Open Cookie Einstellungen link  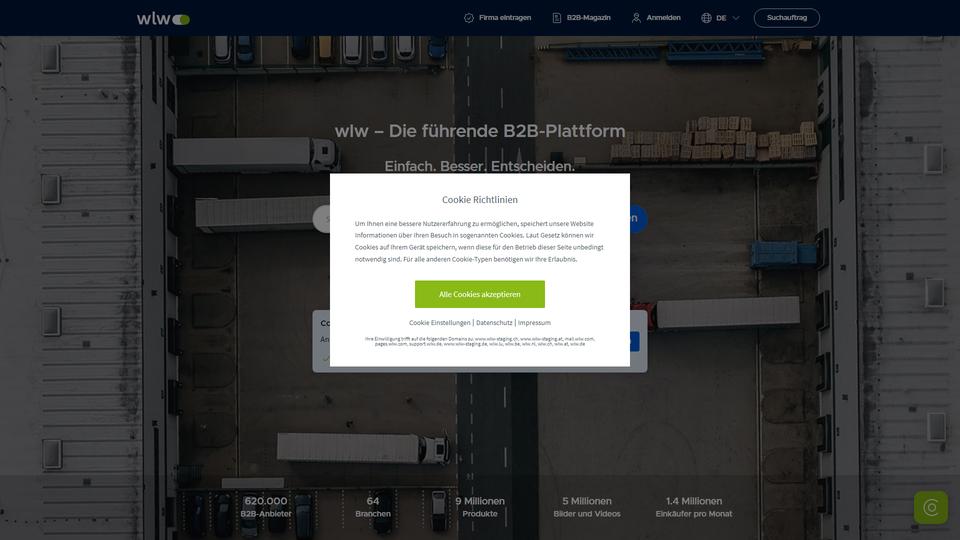[440, 323]
